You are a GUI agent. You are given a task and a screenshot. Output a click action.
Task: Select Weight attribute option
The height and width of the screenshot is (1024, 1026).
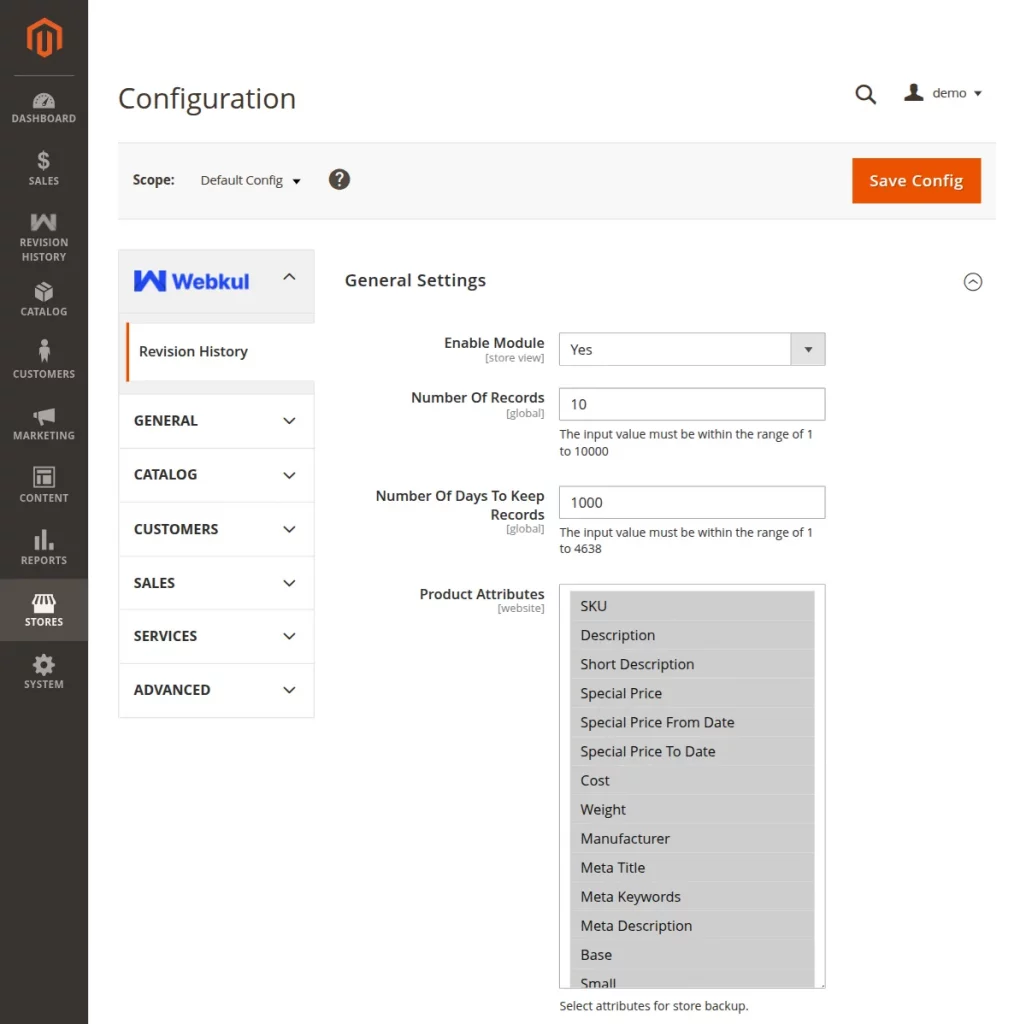point(692,810)
